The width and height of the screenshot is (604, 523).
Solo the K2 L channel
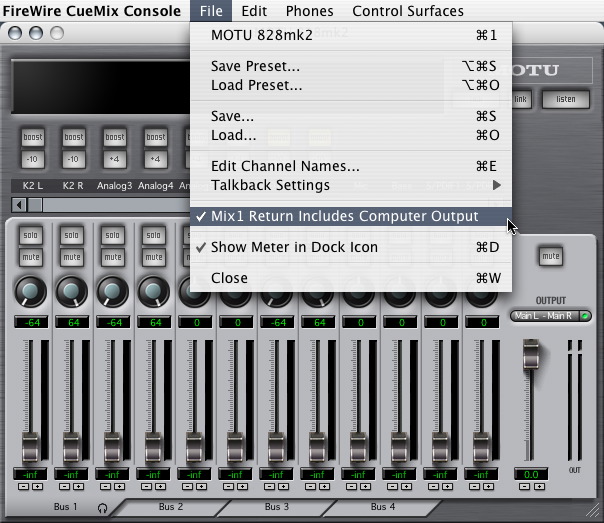click(31, 235)
